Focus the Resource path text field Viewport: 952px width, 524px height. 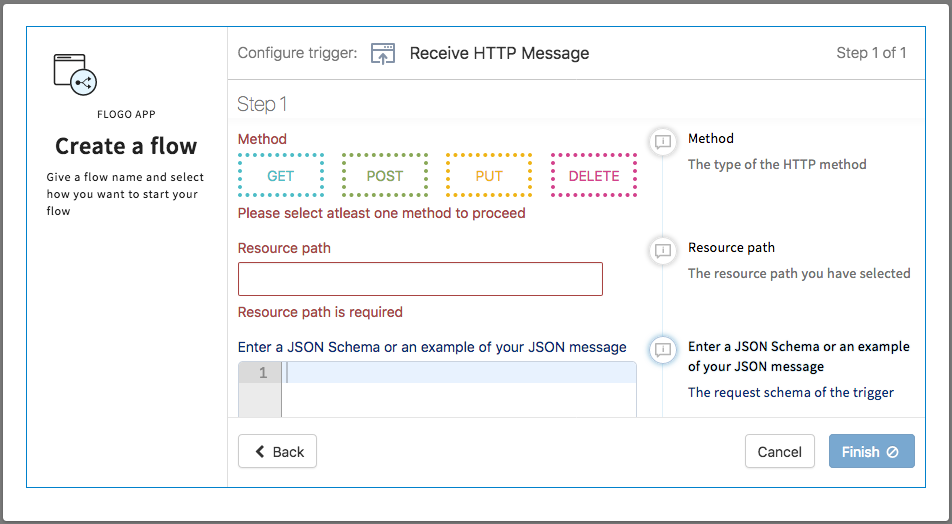420,279
